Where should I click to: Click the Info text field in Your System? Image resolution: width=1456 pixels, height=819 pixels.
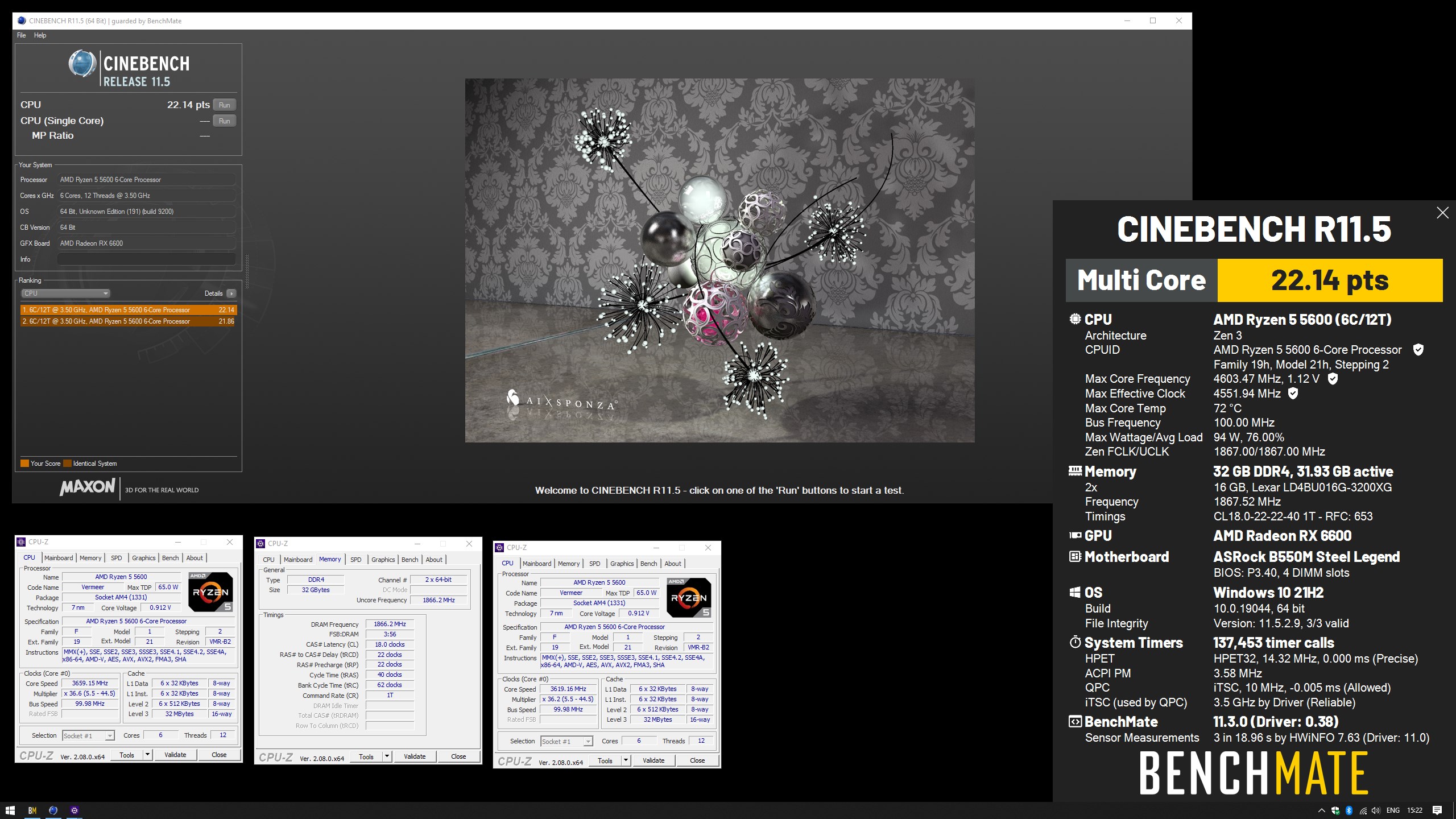coord(146,259)
